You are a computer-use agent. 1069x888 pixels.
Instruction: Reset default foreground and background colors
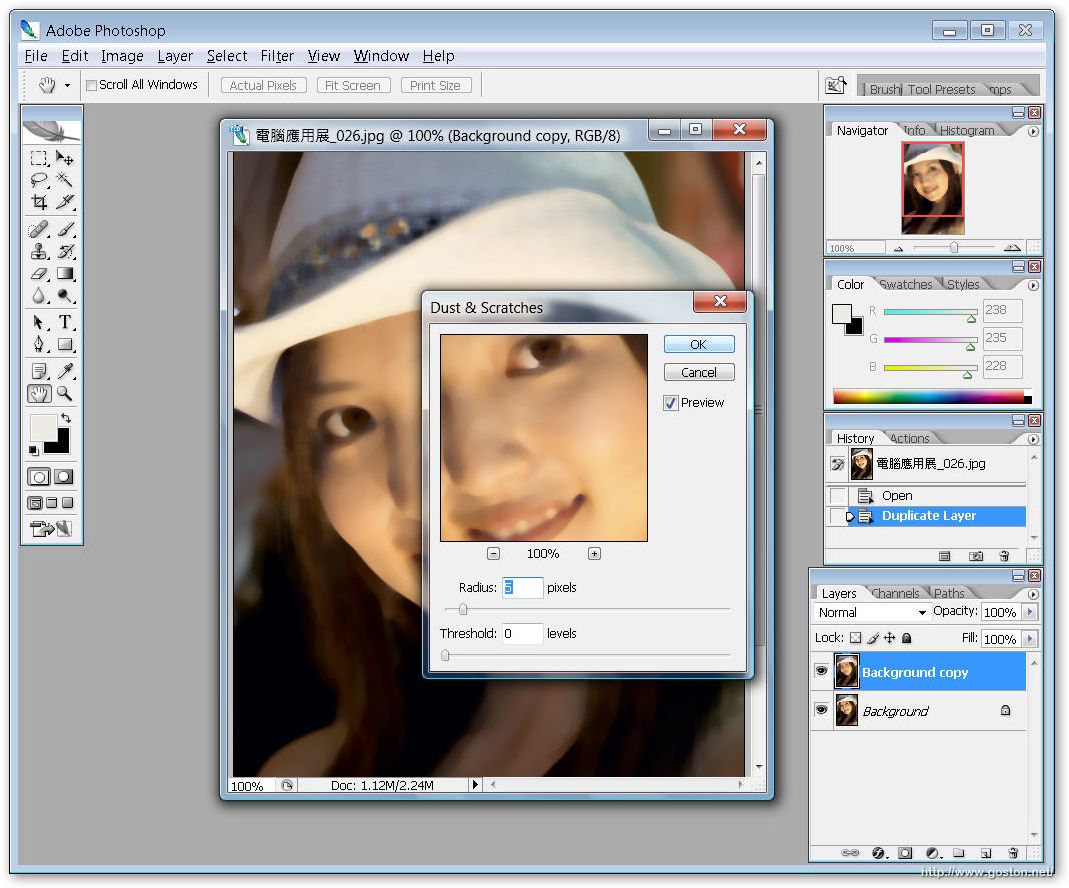click(33, 450)
